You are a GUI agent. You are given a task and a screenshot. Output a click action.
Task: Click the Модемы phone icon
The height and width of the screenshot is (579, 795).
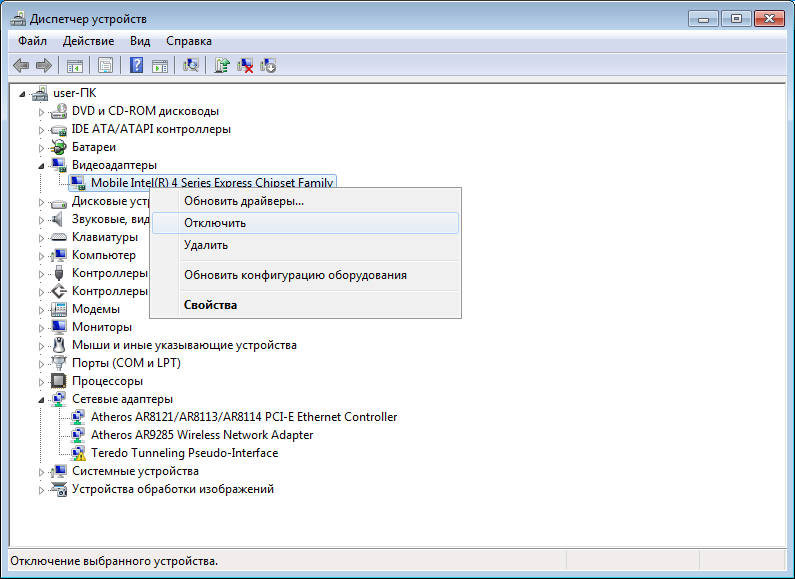pyautogui.click(x=59, y=309)
